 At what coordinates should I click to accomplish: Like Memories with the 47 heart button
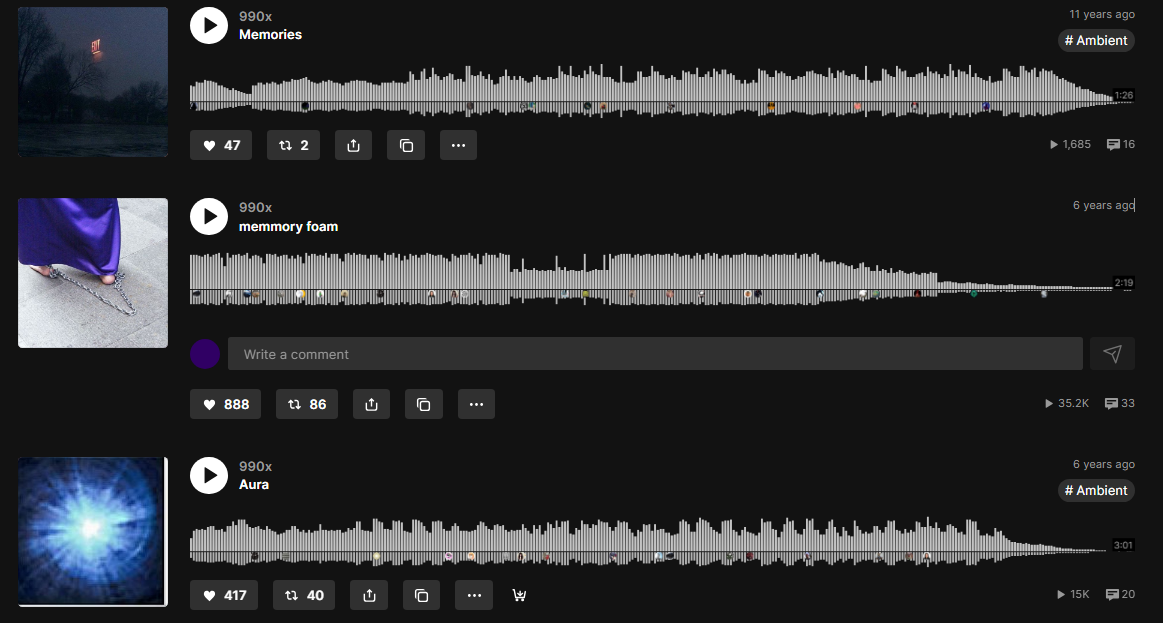click(221, 145)
